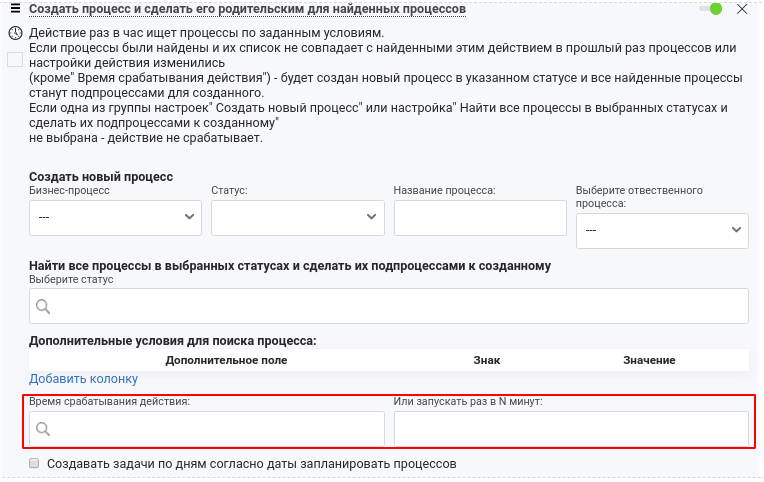Open the Выберите ответственного процесса dropdown
Viewport: 764px width, 482px height.
click(x=662, y=231)
